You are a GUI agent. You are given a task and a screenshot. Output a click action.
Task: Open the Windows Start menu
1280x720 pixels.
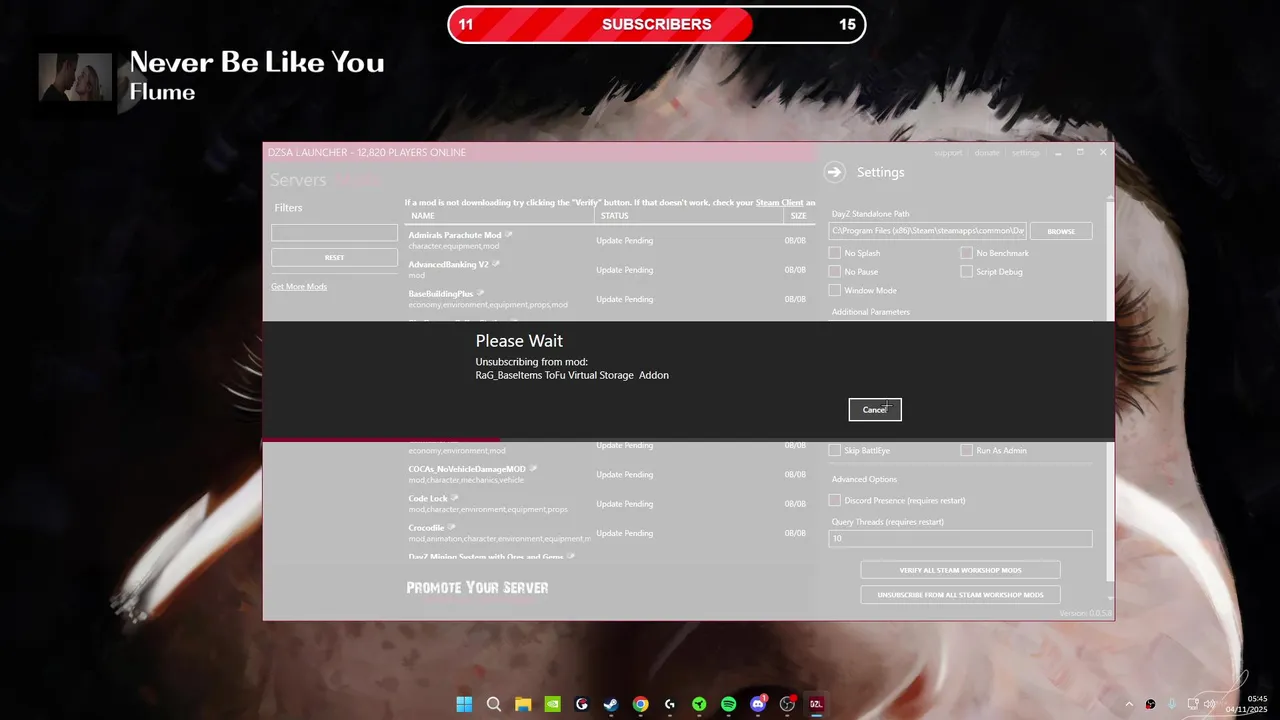pos(464,704)
